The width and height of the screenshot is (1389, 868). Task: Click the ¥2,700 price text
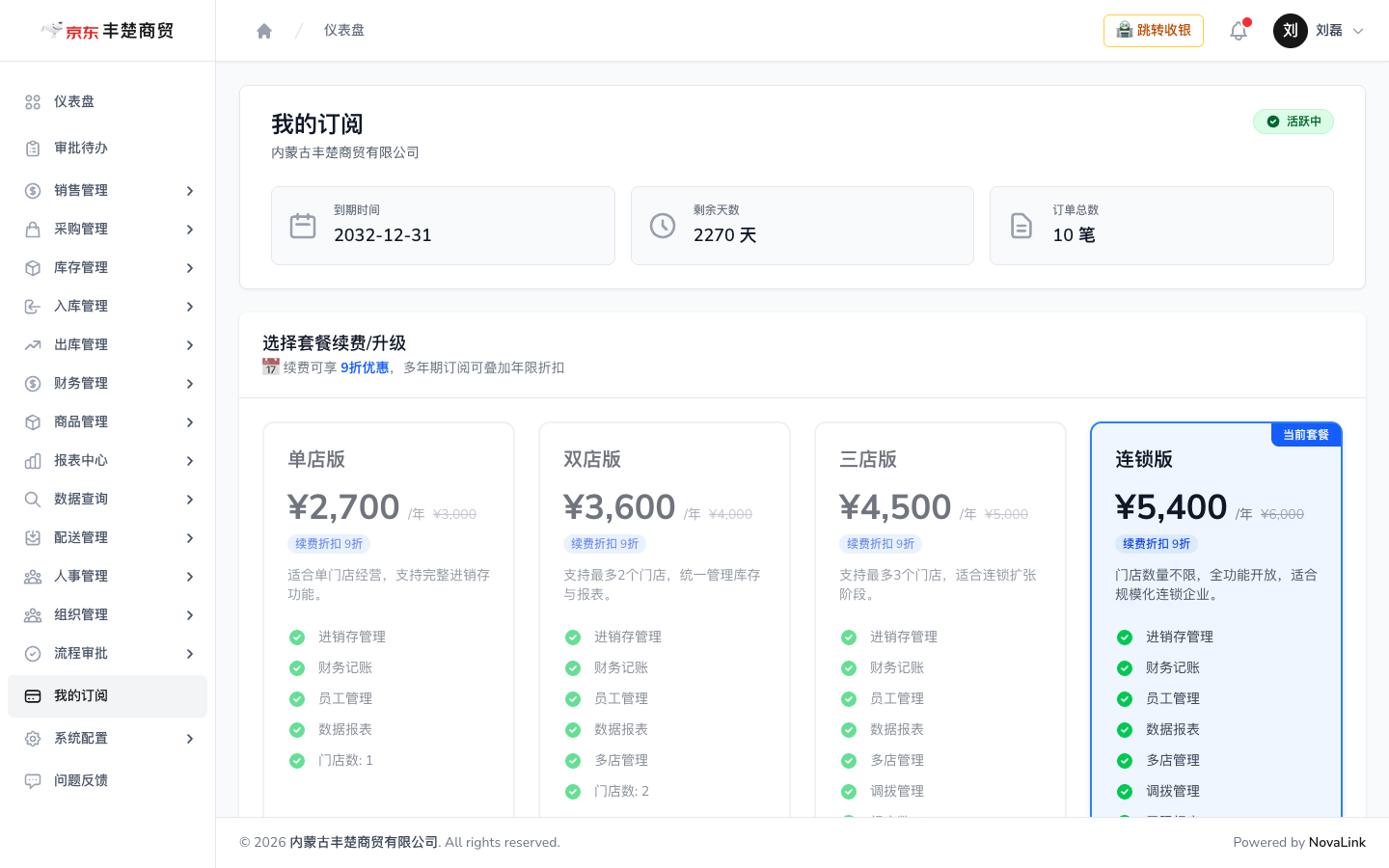click(343, 507)
